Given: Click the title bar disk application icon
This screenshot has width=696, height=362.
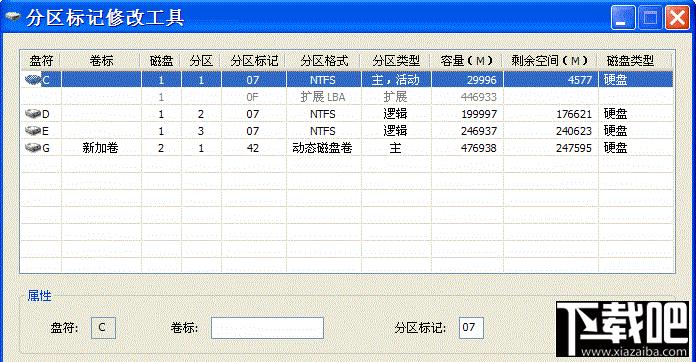Looking at the screenshot, I should click(x=13, y=17).
